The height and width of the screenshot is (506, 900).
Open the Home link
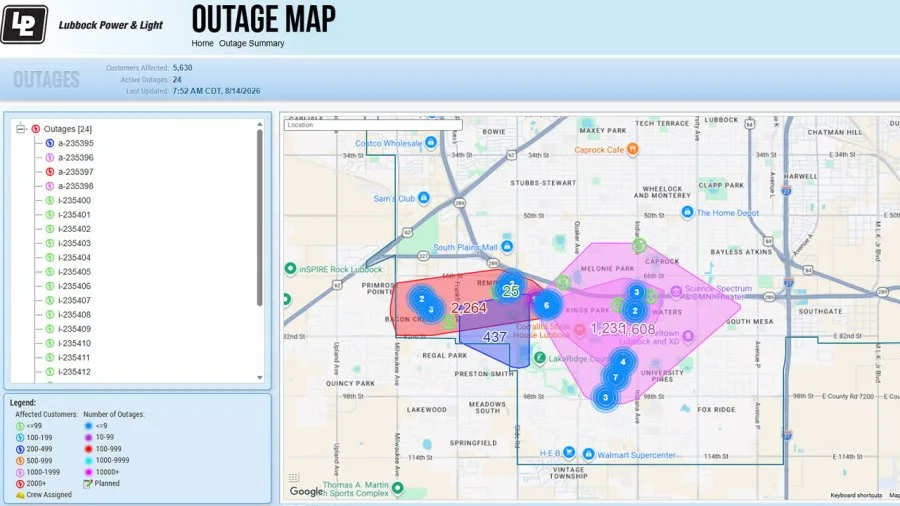coord(202,43)
